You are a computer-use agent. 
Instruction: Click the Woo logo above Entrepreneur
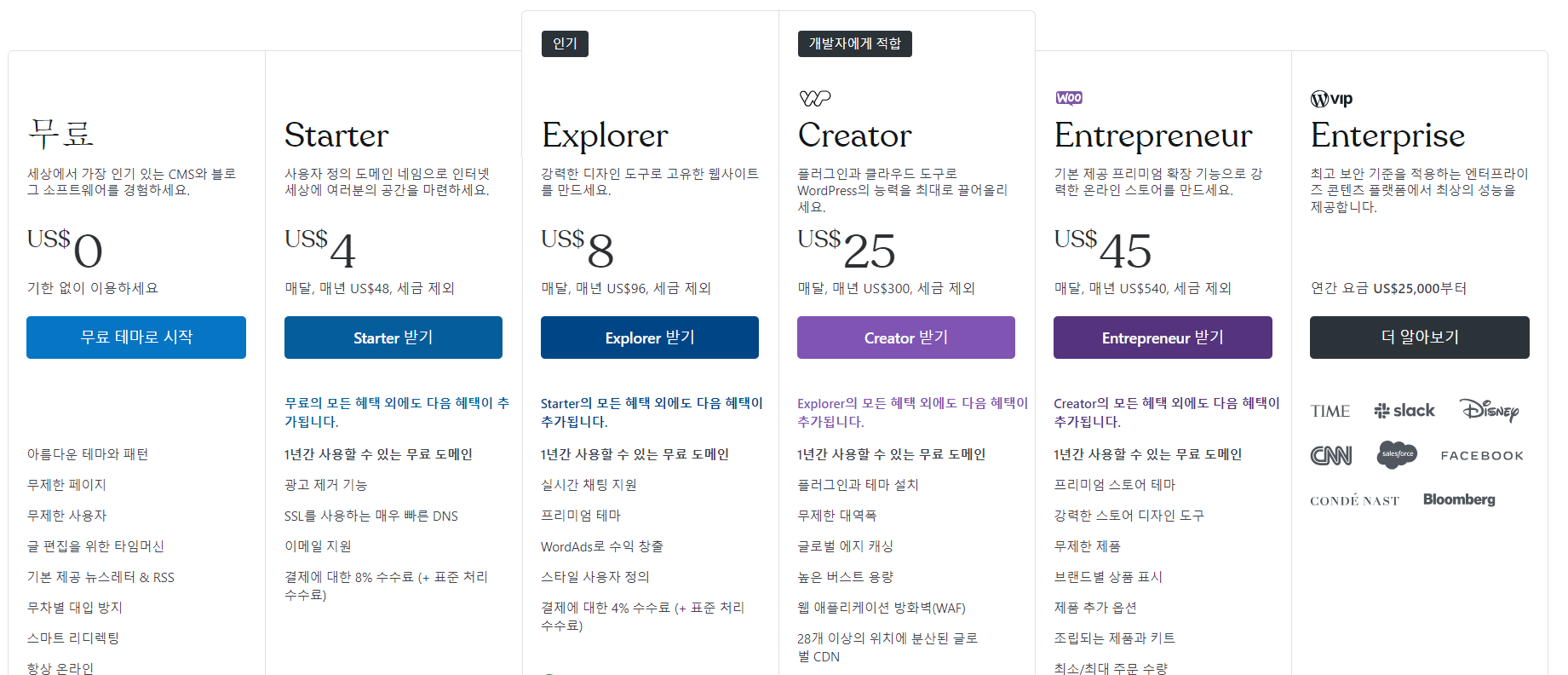pos(1069,98)
